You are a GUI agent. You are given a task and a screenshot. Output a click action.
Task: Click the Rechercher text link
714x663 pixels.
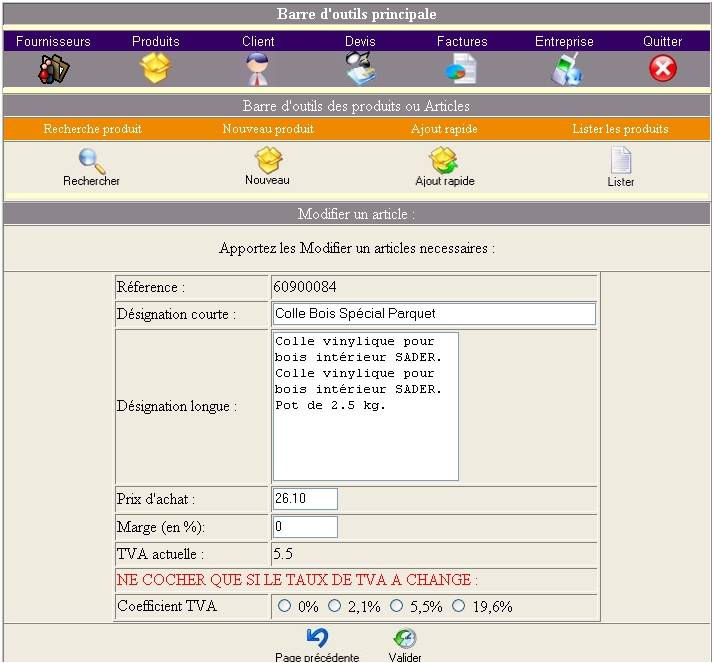(x=92, y=181)
